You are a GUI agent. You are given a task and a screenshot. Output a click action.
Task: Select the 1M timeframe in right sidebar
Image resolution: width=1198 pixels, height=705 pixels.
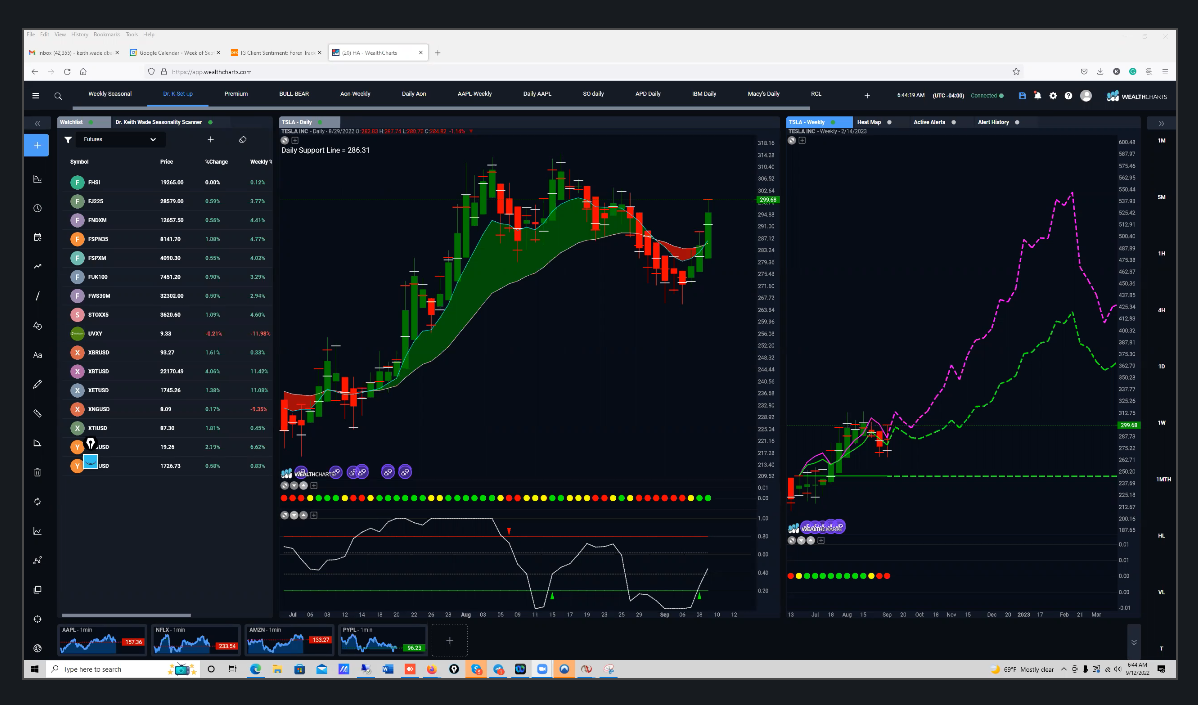pyautogui.click(x=1161, y=141)
